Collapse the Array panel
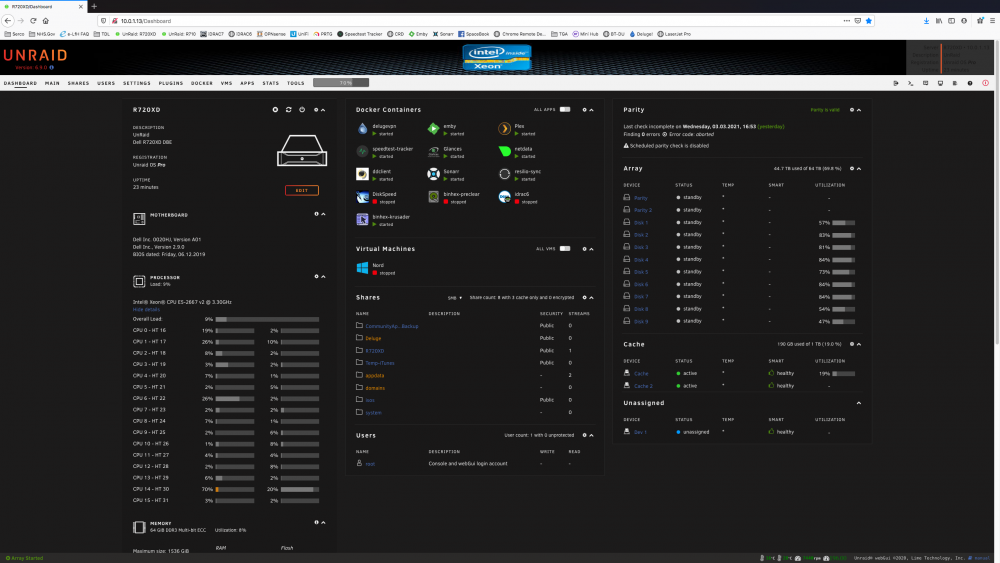The image size is (1000, 563). coord(859,168)
